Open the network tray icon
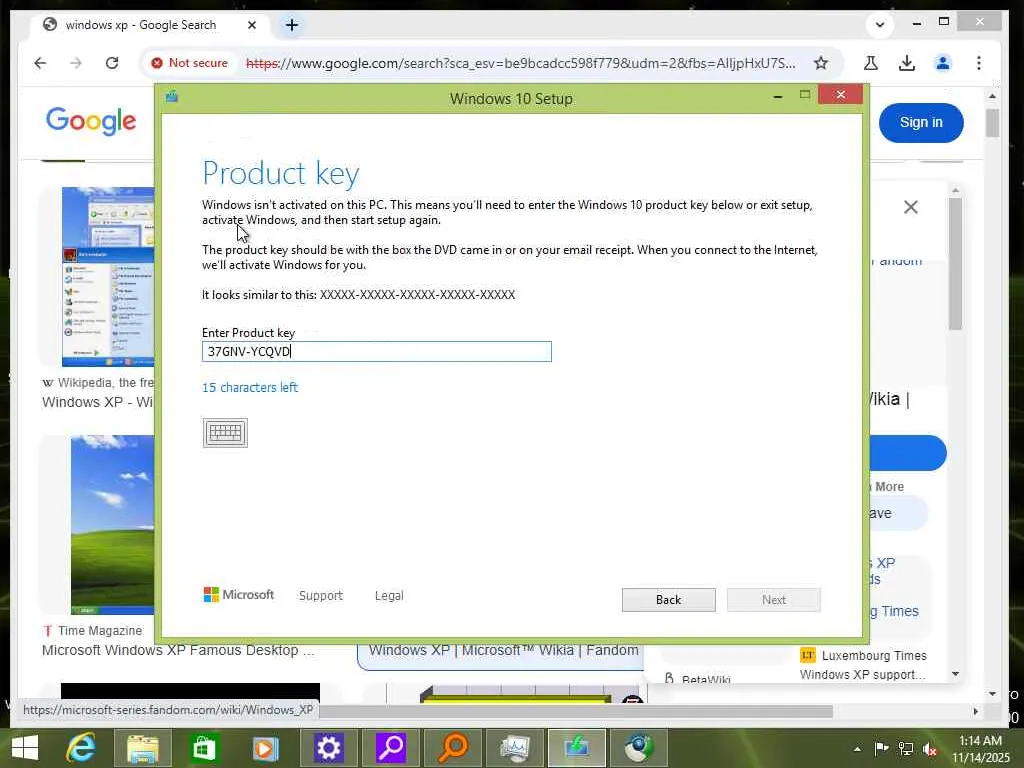This screenshot has height=768, width=1024. pyautogui.click(x=906, y=749)
